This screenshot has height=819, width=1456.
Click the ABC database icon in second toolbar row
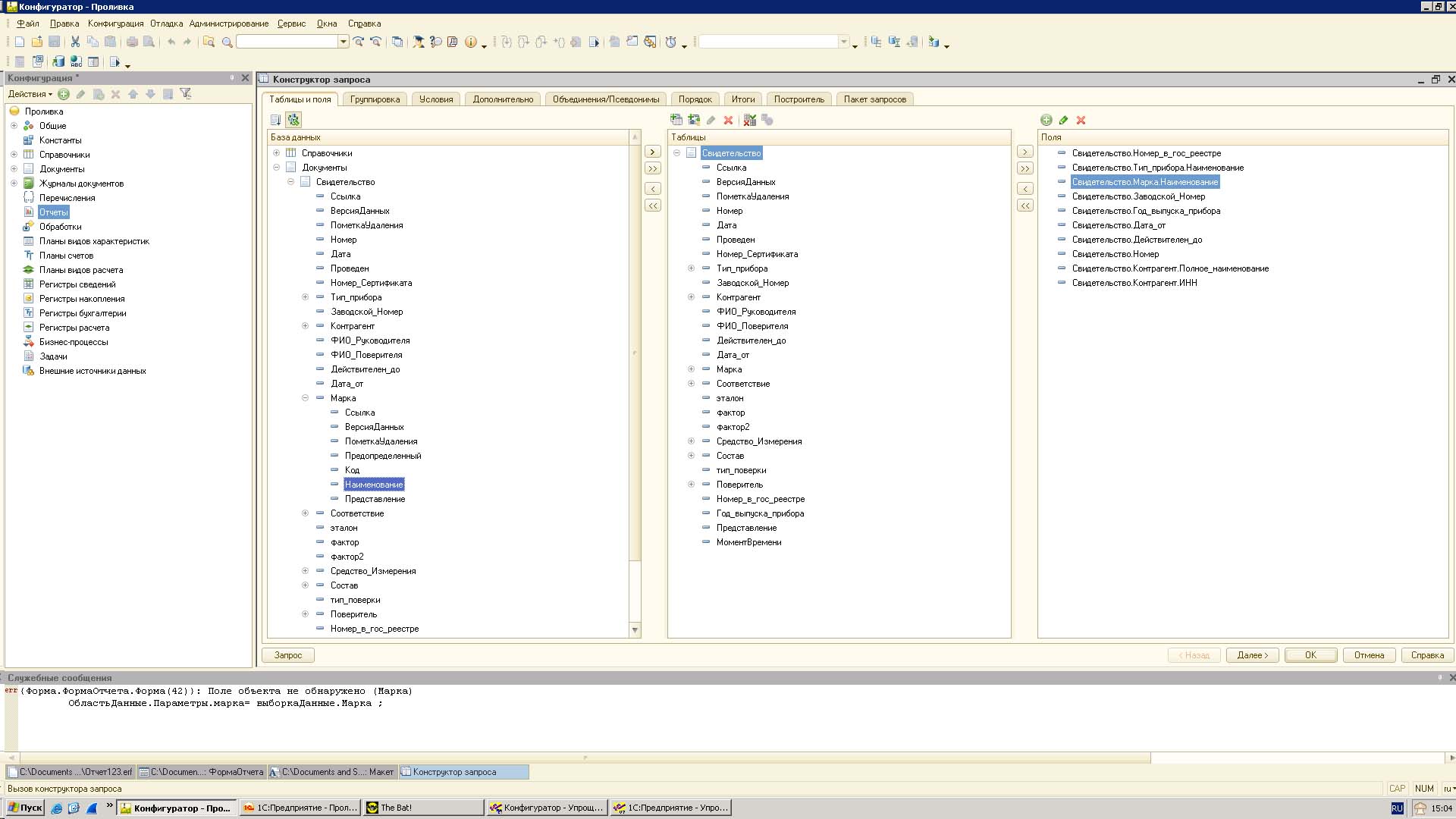76,62
